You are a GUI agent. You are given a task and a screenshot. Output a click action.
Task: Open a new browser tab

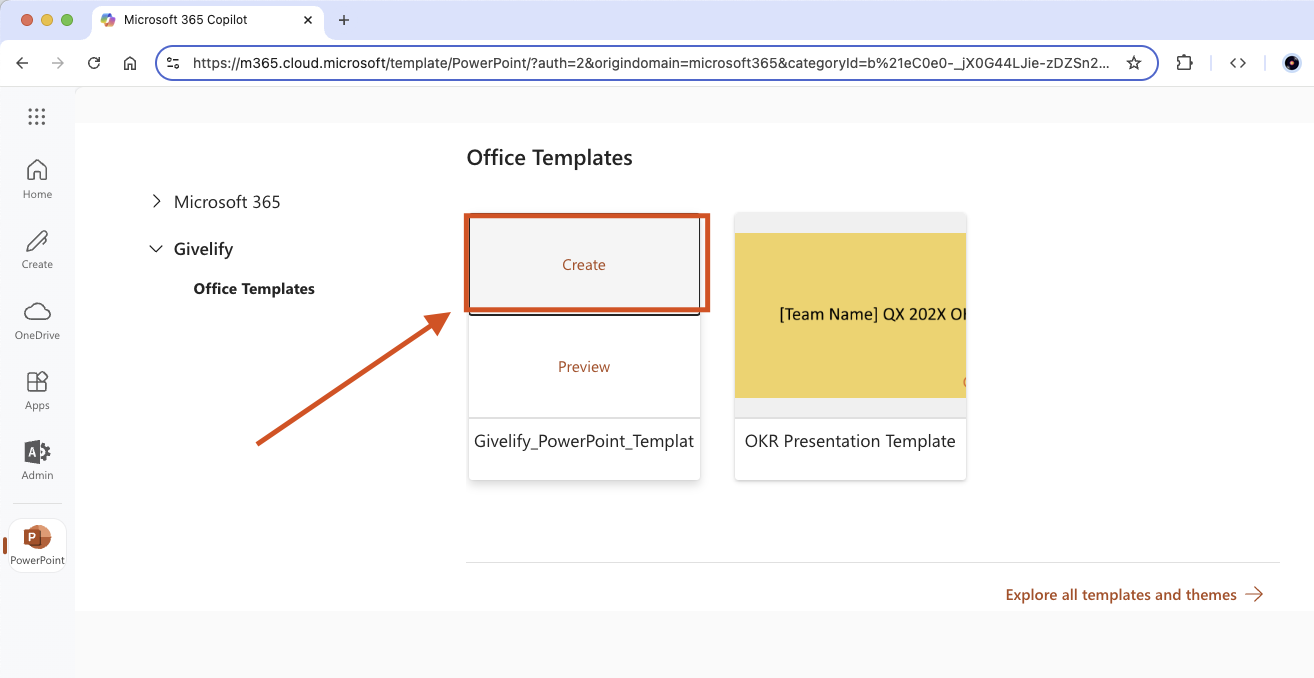[344, 20]
